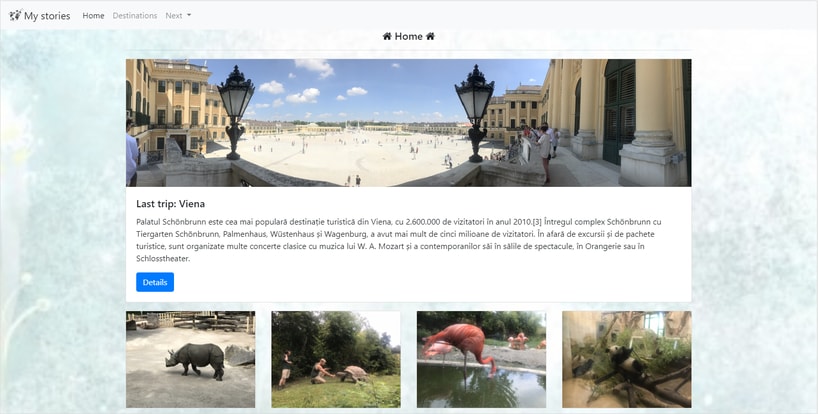Click the house icon left of Home heading
Viewport: 818px width, 414px height.
point(387,36)
